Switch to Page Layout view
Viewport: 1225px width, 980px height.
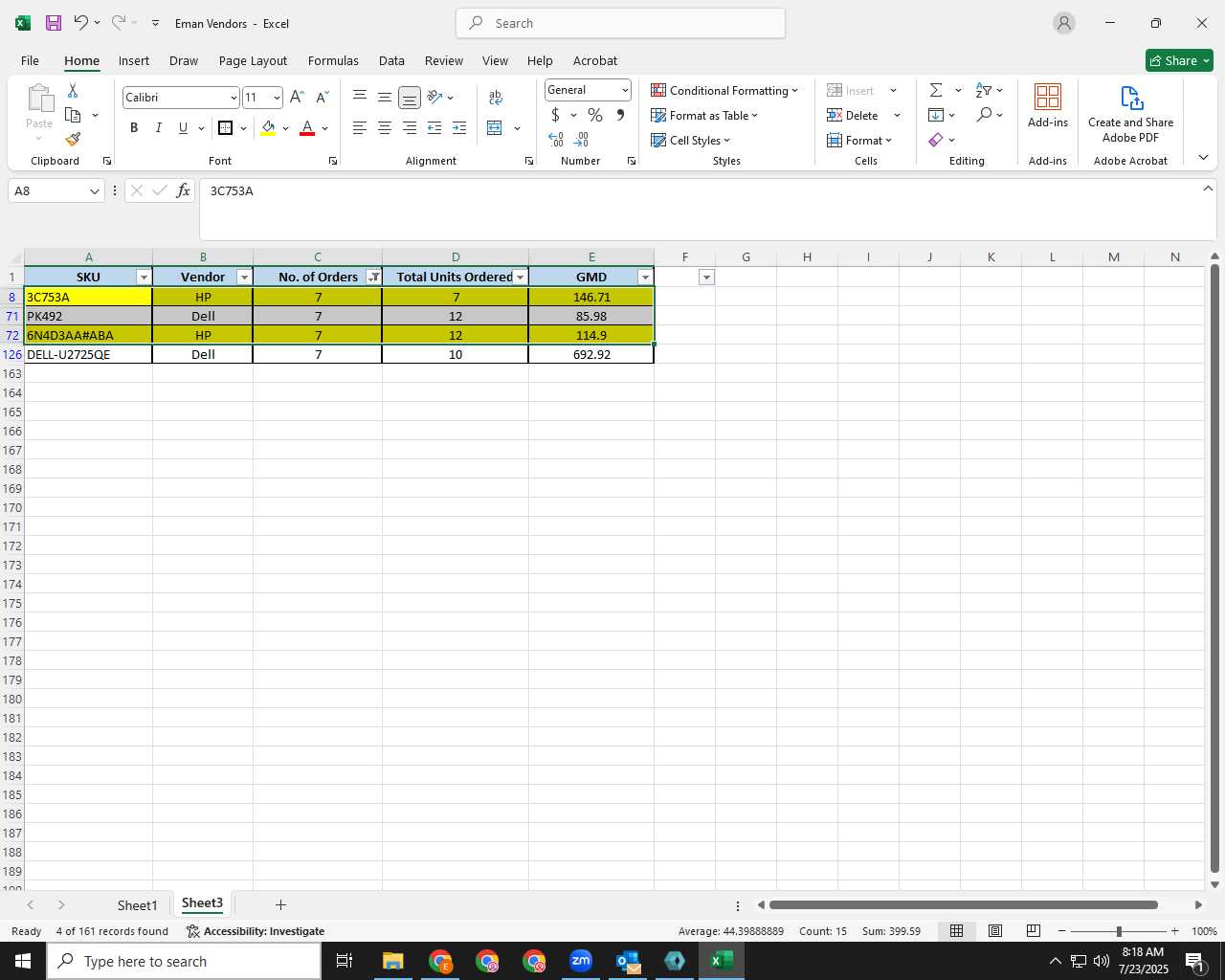coord(994,931)
